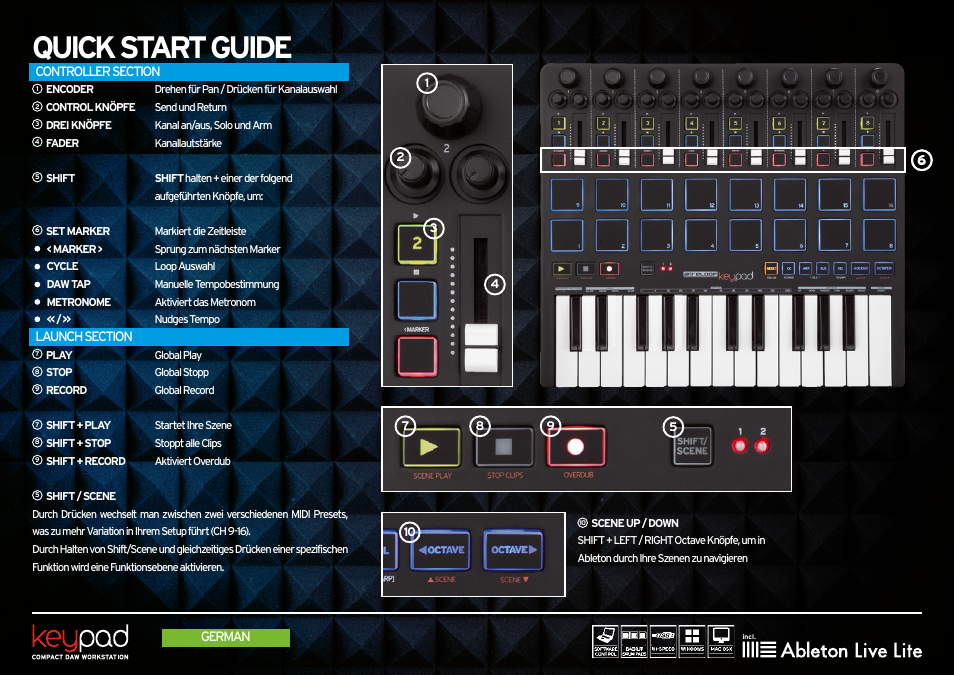Click the red Marker button in channel strip closeup
The height and width of the screenshot is (675, 954).
click(x=417, y=356)
